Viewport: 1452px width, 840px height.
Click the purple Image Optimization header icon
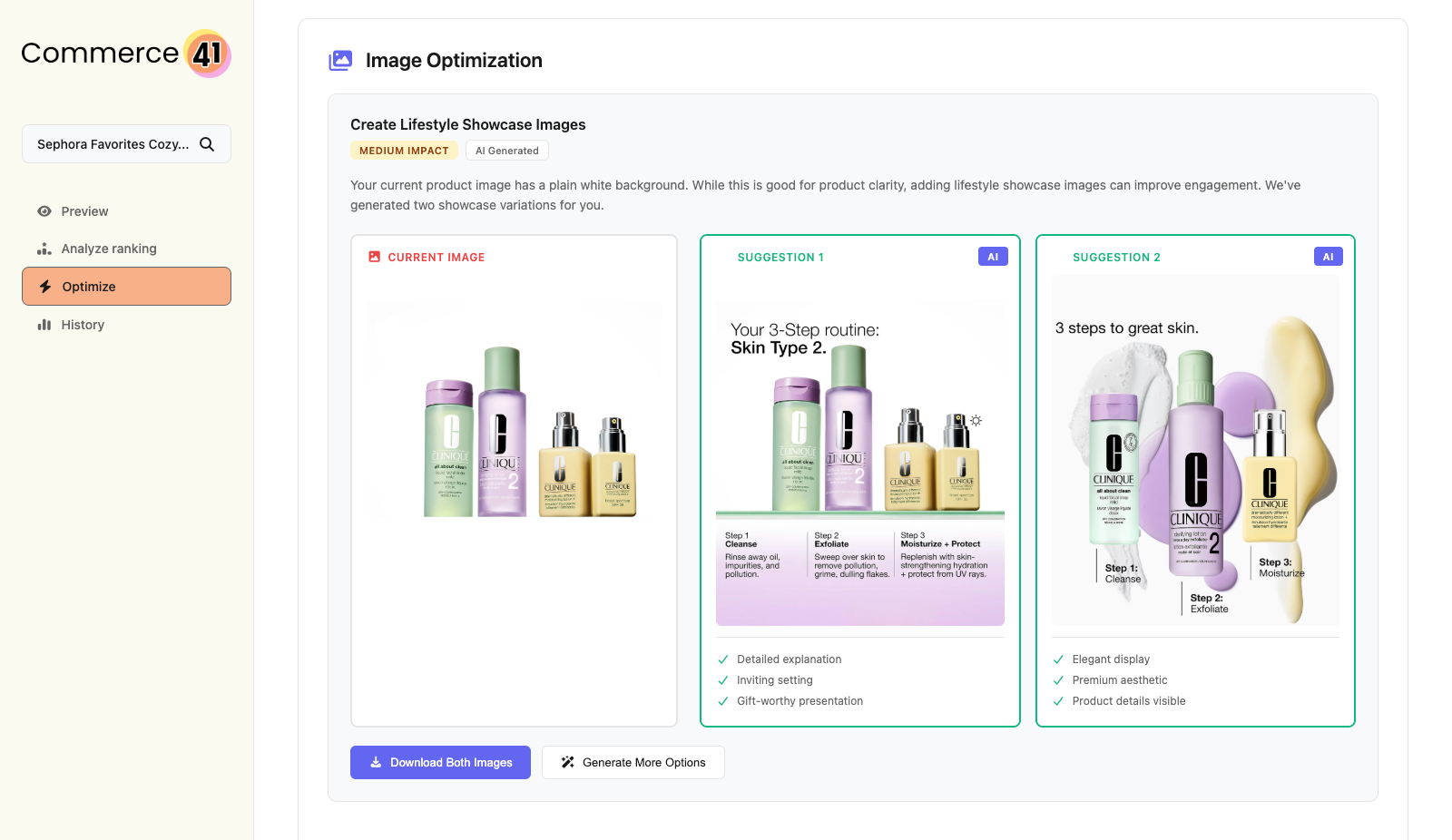click(x=339, y=60)
